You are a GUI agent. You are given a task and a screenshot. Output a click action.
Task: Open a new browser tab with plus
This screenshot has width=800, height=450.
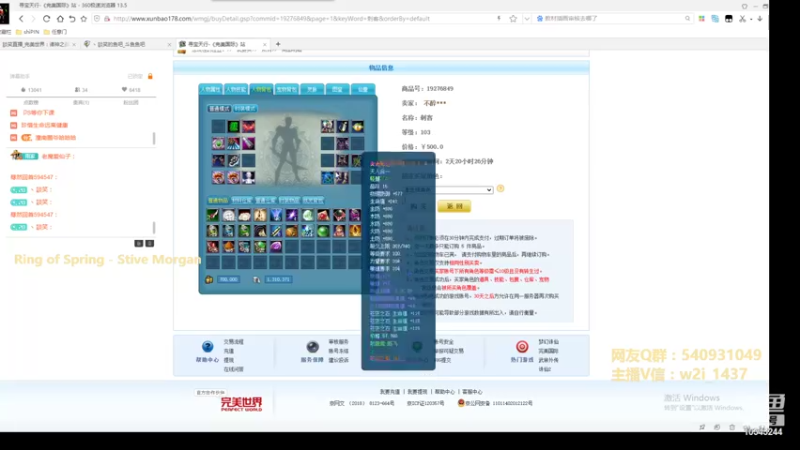tap(278, 44)
